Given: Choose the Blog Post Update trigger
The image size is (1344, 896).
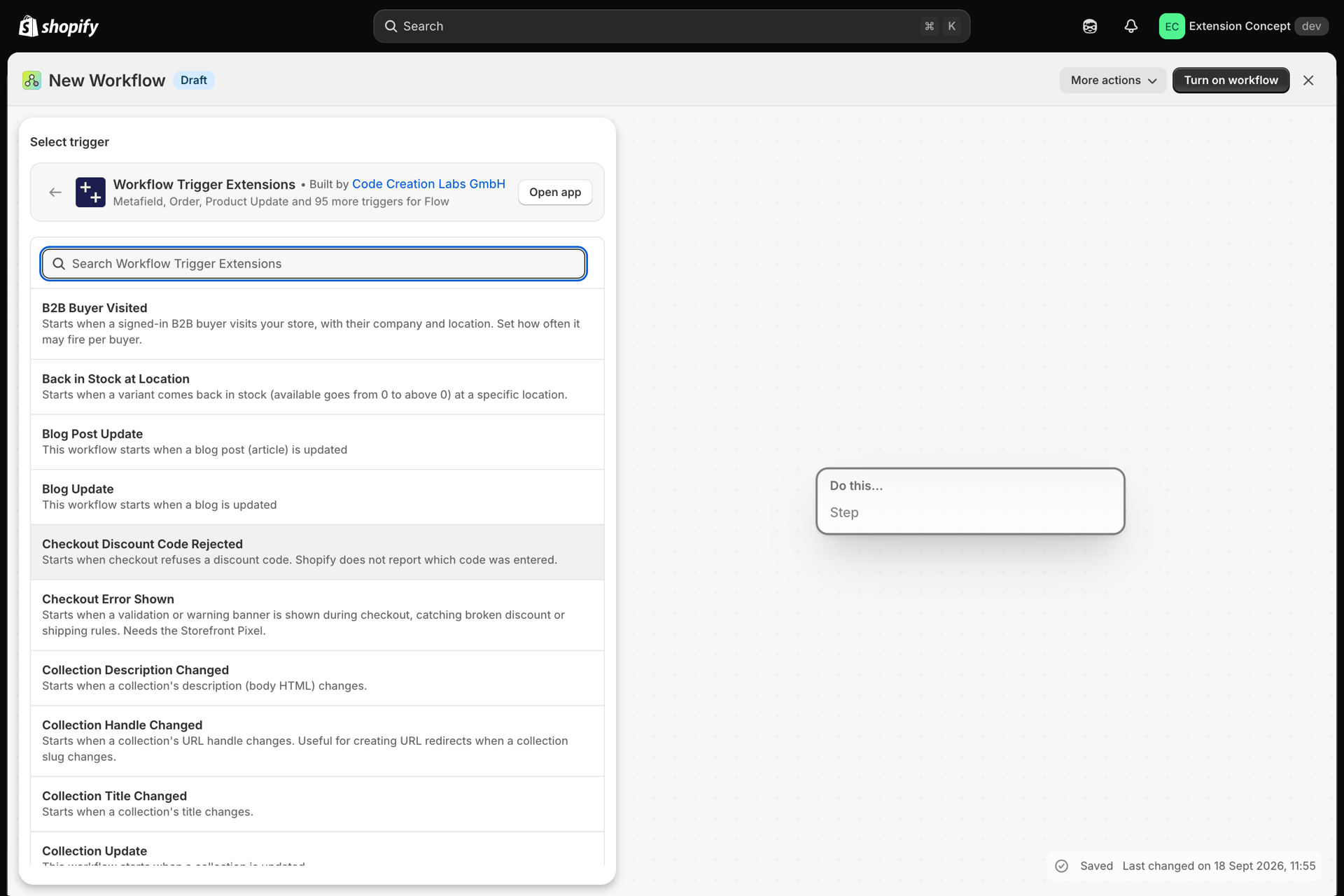Looking at the screenshot, I should click(317, 442).
